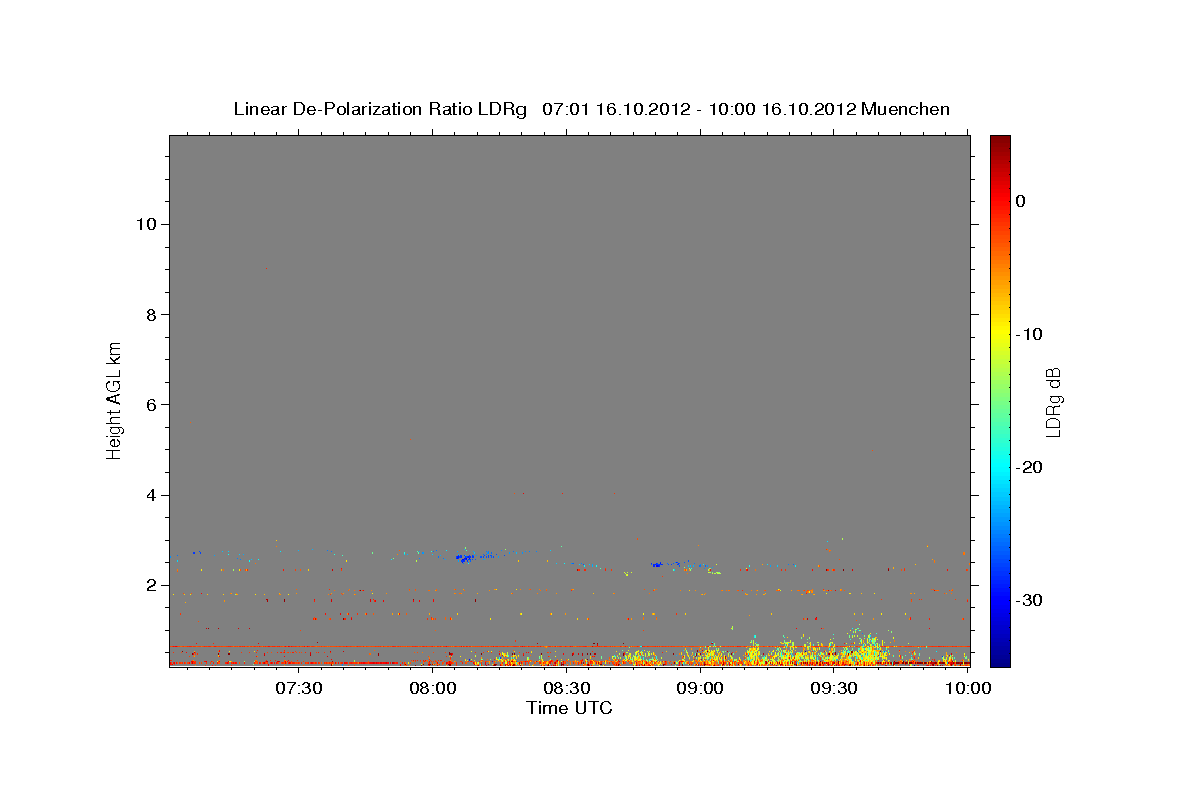Click the horizontal red line across the plot
1200x800 pixels.
[x=569, y=647]
